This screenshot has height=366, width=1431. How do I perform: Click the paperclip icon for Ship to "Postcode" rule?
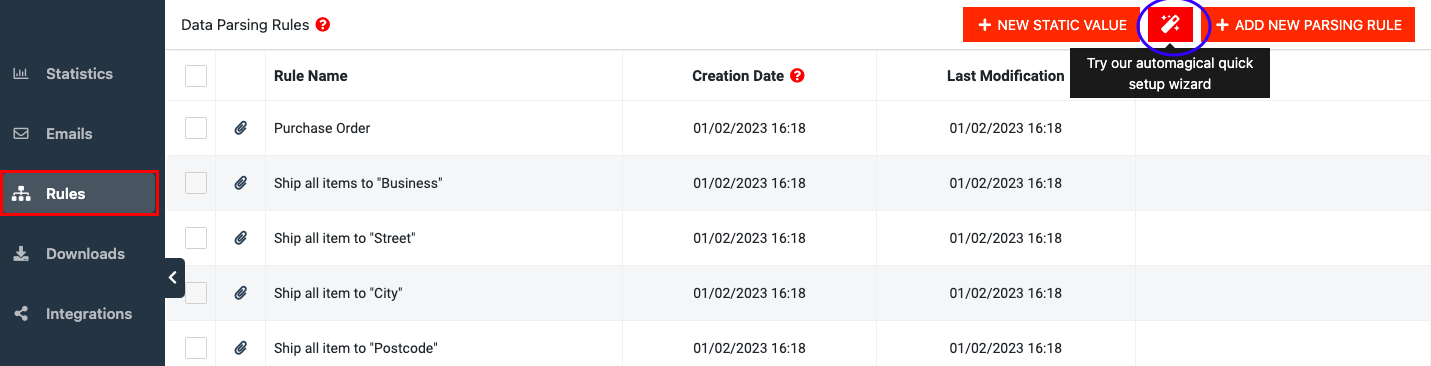240,348
